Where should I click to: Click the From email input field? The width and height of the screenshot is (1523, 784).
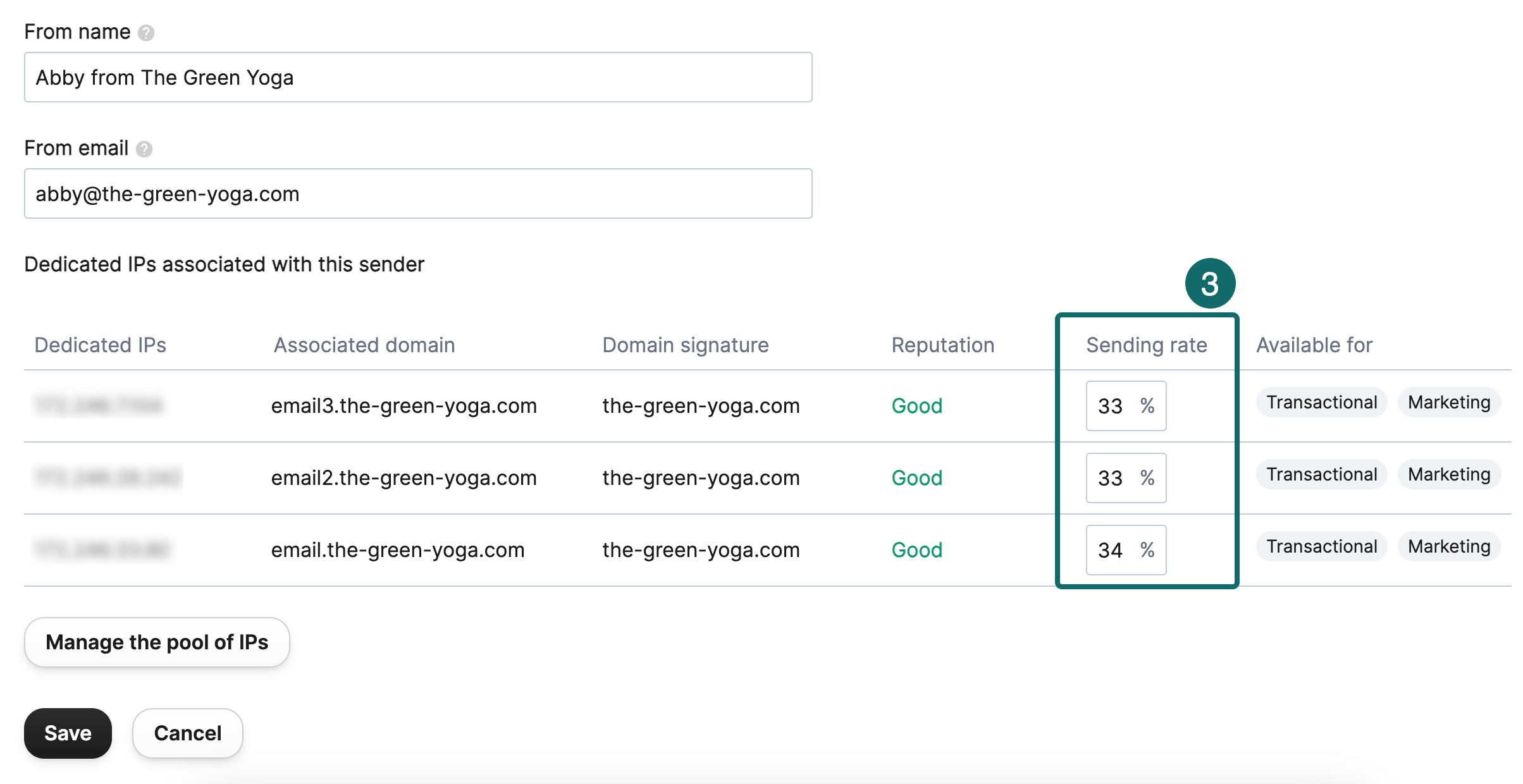click(417, 193)
